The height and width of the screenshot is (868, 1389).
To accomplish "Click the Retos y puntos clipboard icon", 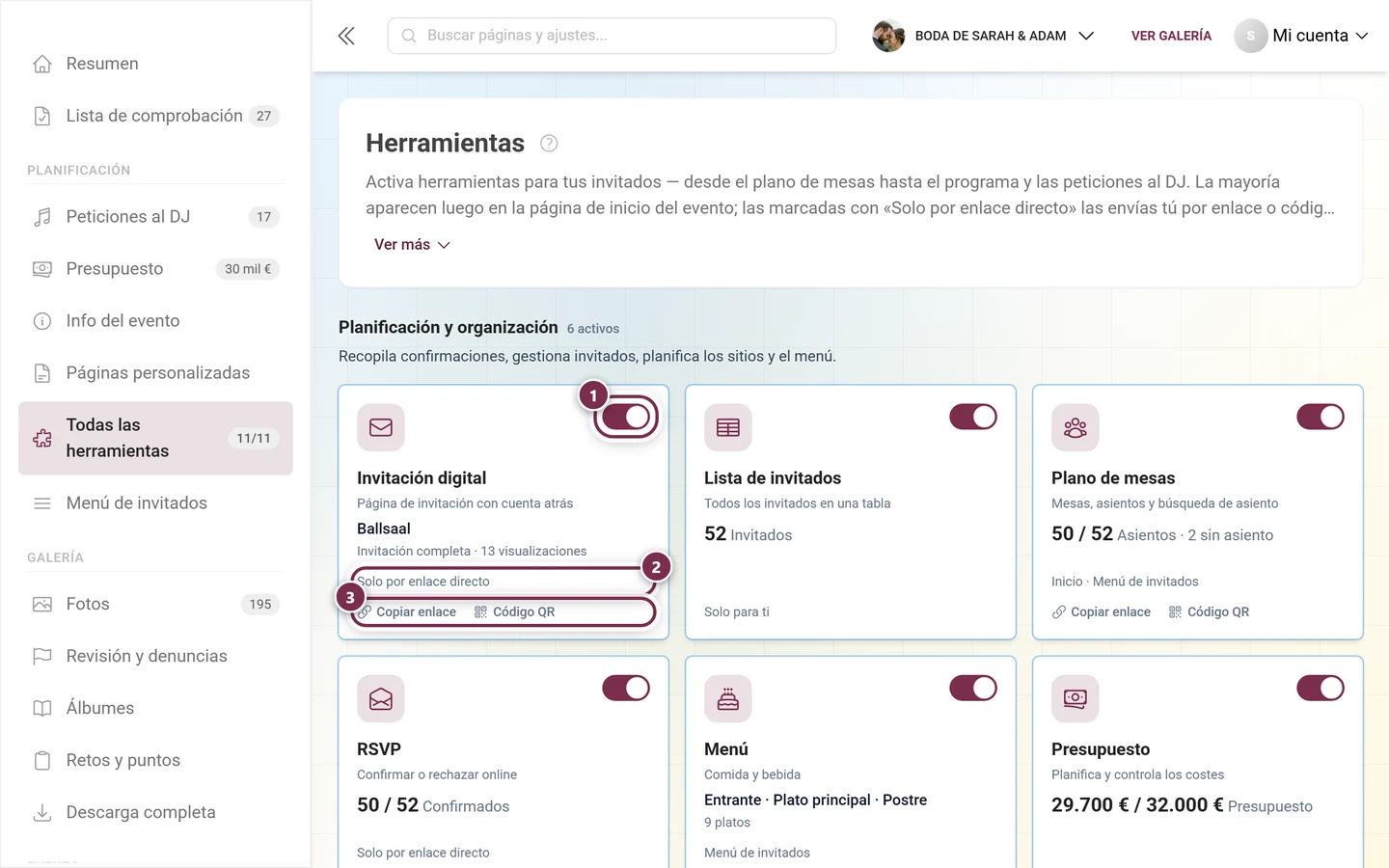I will [x=42, y=761].
